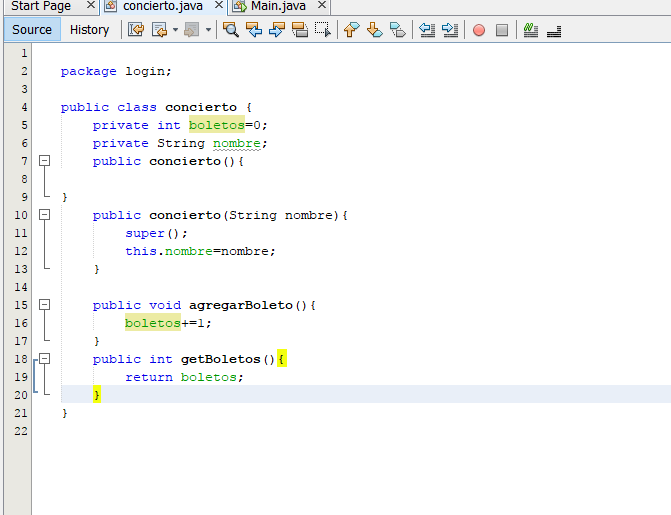Screen dimensions: 671x515
Task: Select the concierto.java tab
Action: pyautogui.click(x=163, y=6)
